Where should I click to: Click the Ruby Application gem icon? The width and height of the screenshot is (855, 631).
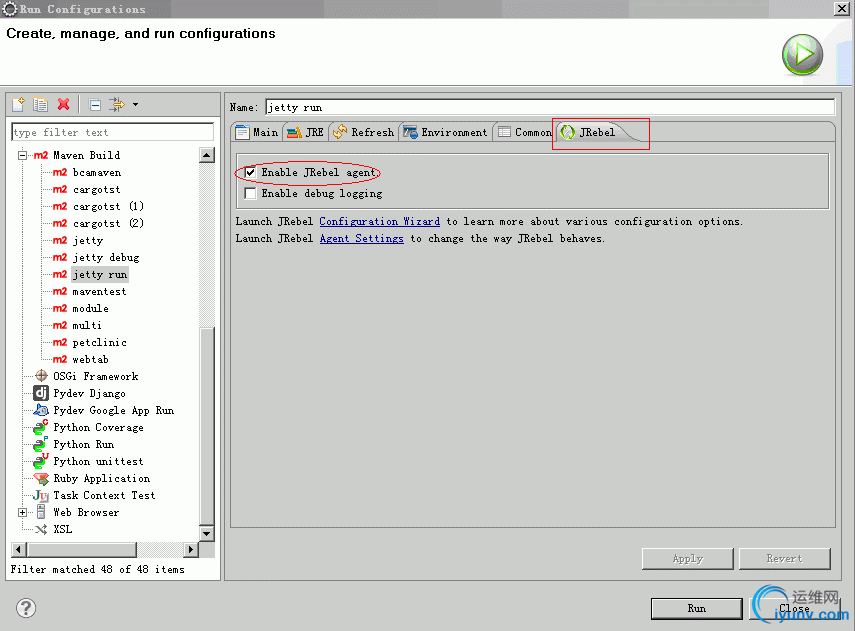click(41, 478)
